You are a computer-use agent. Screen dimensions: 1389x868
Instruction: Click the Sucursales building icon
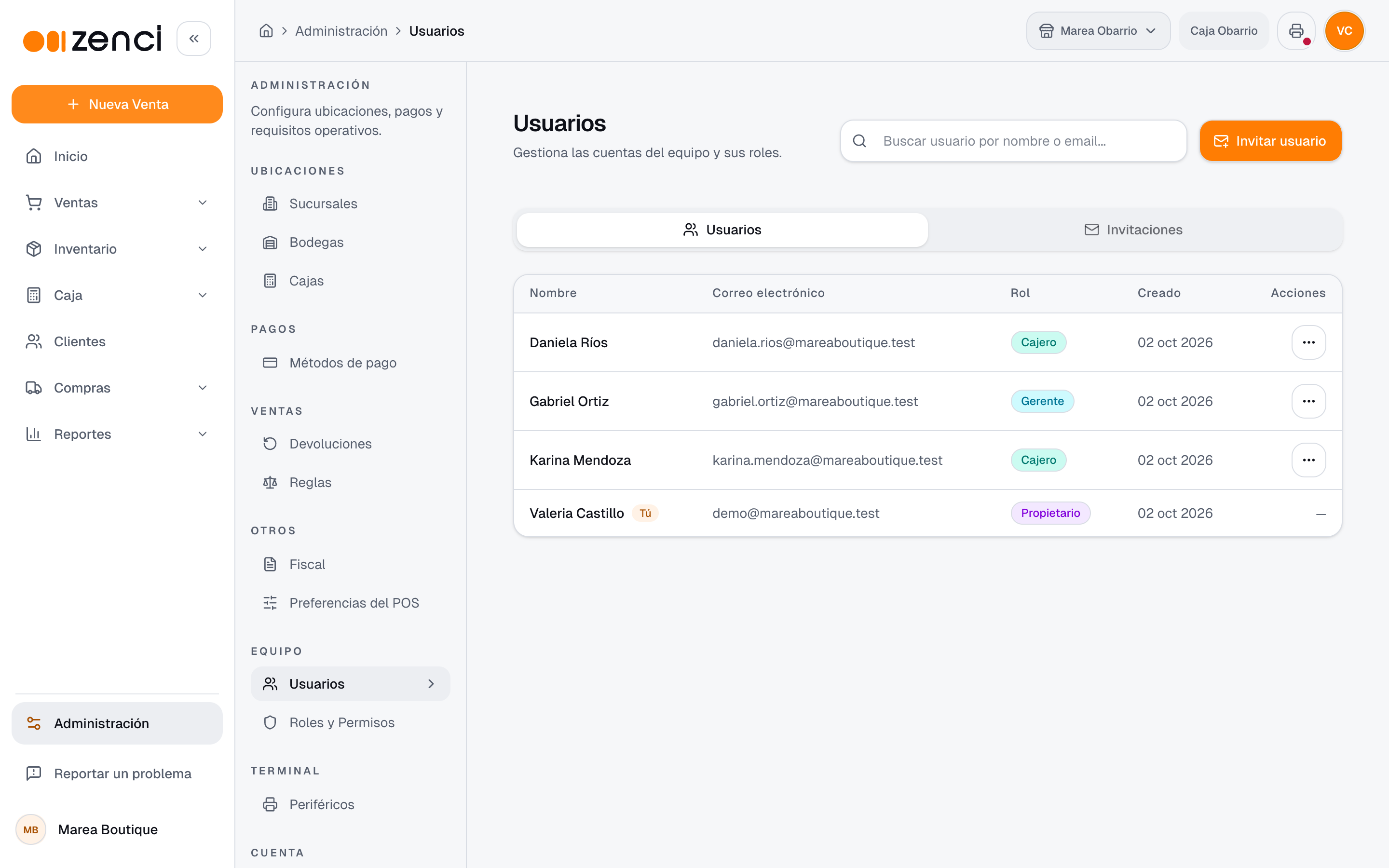pos(270,204)
